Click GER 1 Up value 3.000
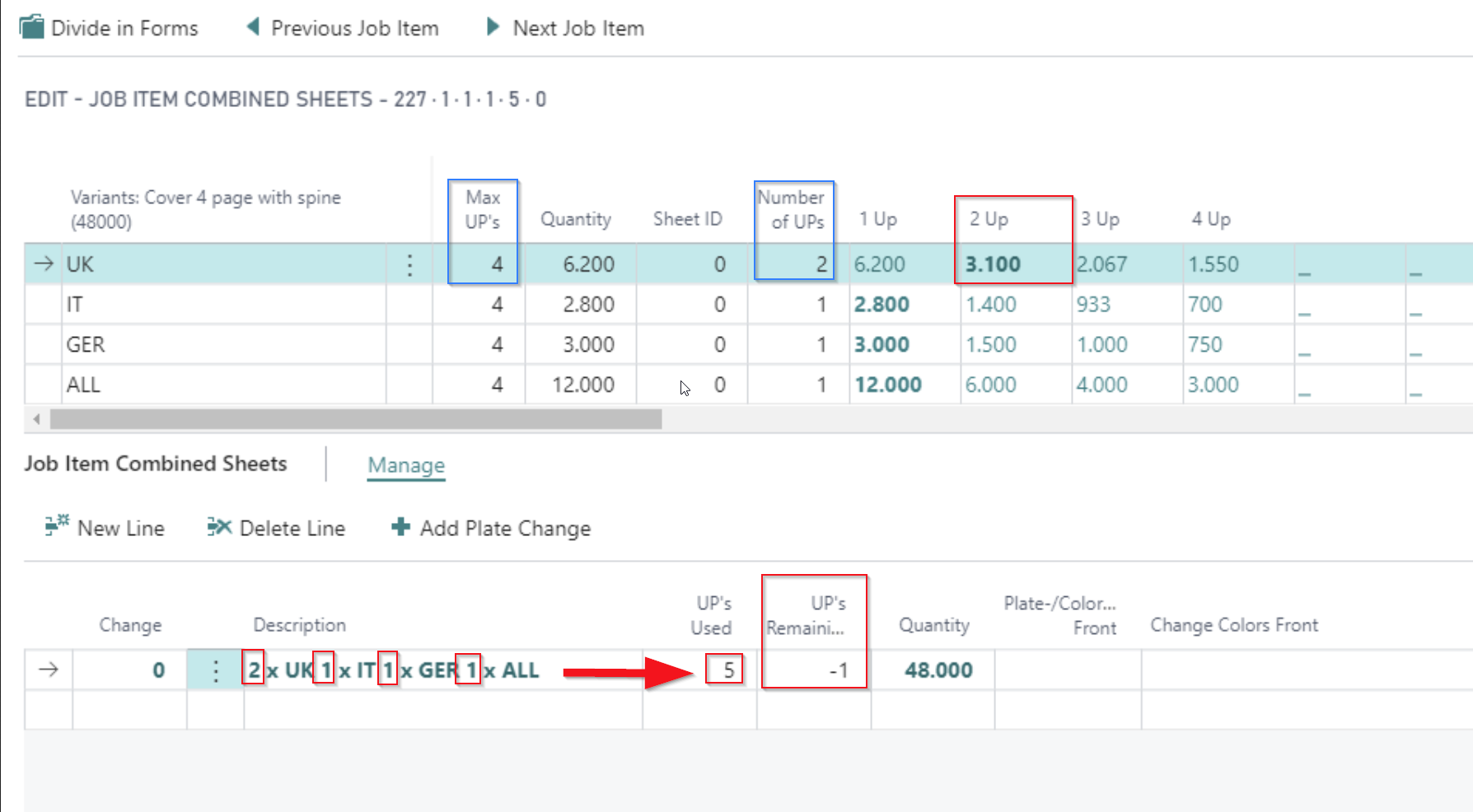Screen dimensions: 1473x812 (881, 344)
